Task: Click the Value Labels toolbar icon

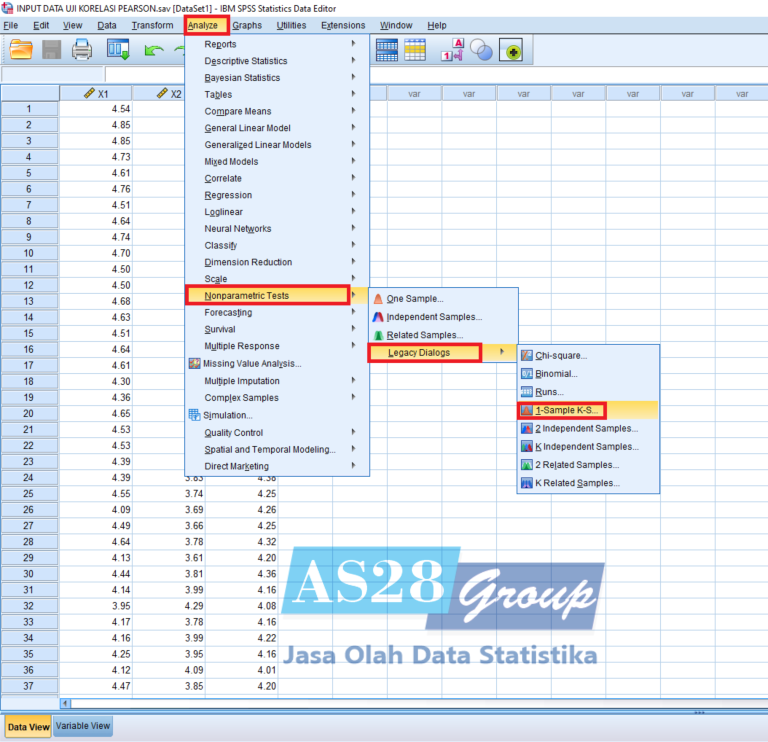Action: point(453,48)
